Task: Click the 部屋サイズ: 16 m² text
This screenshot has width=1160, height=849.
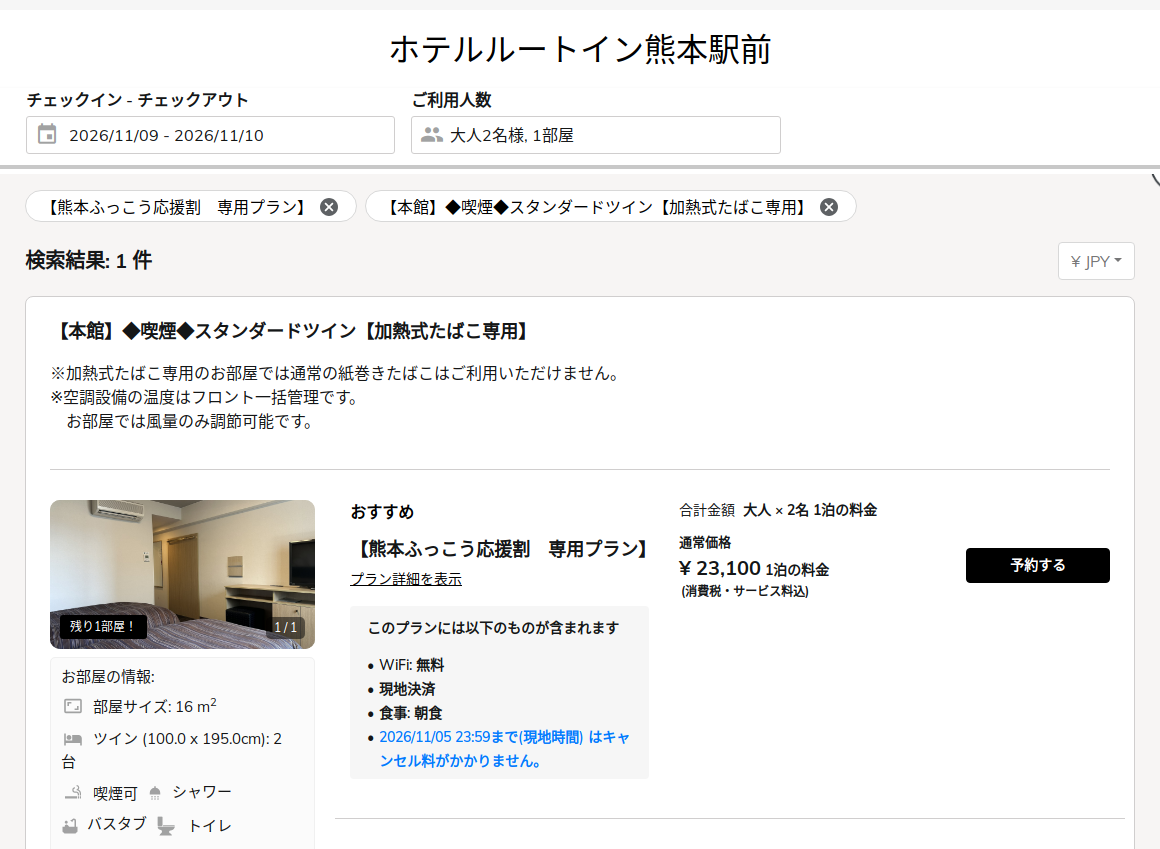Action: pos(155,706)
